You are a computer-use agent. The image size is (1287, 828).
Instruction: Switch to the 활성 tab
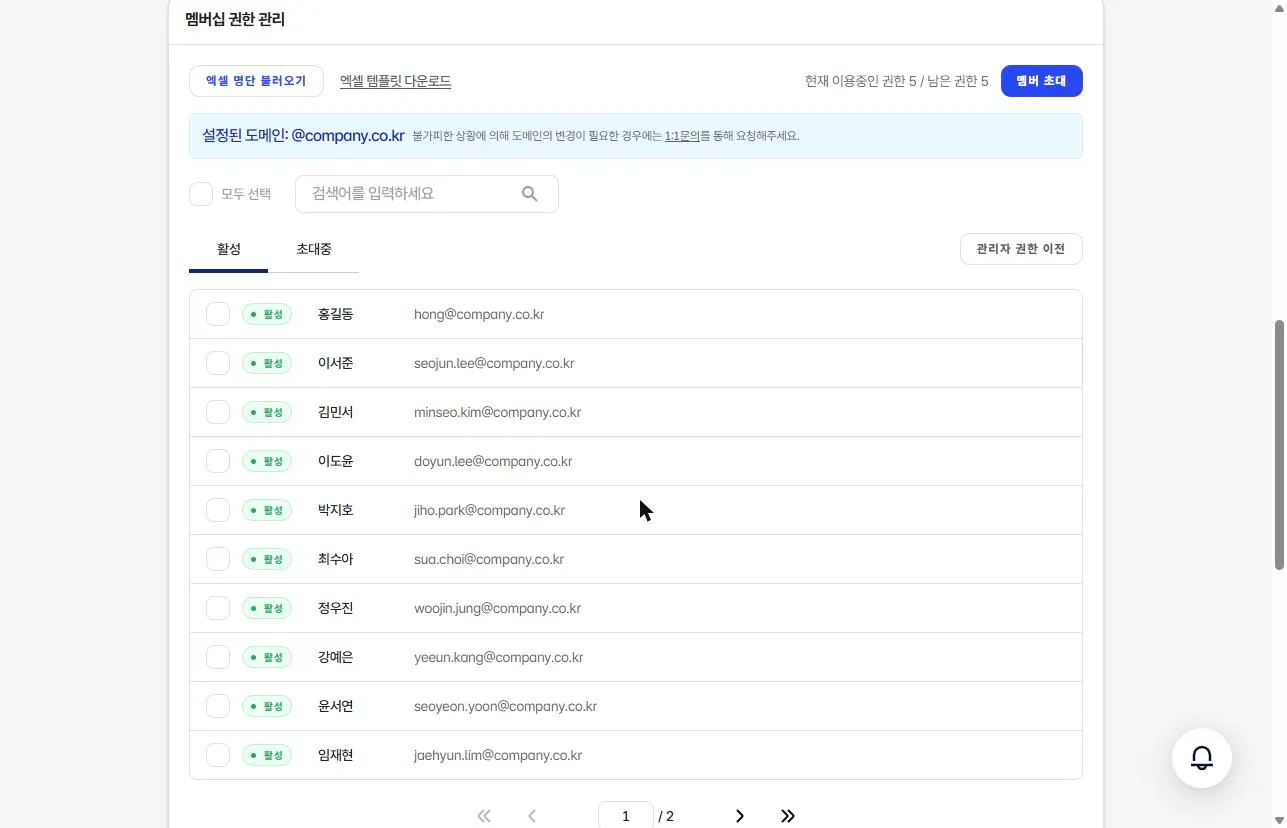pos(229,249)
